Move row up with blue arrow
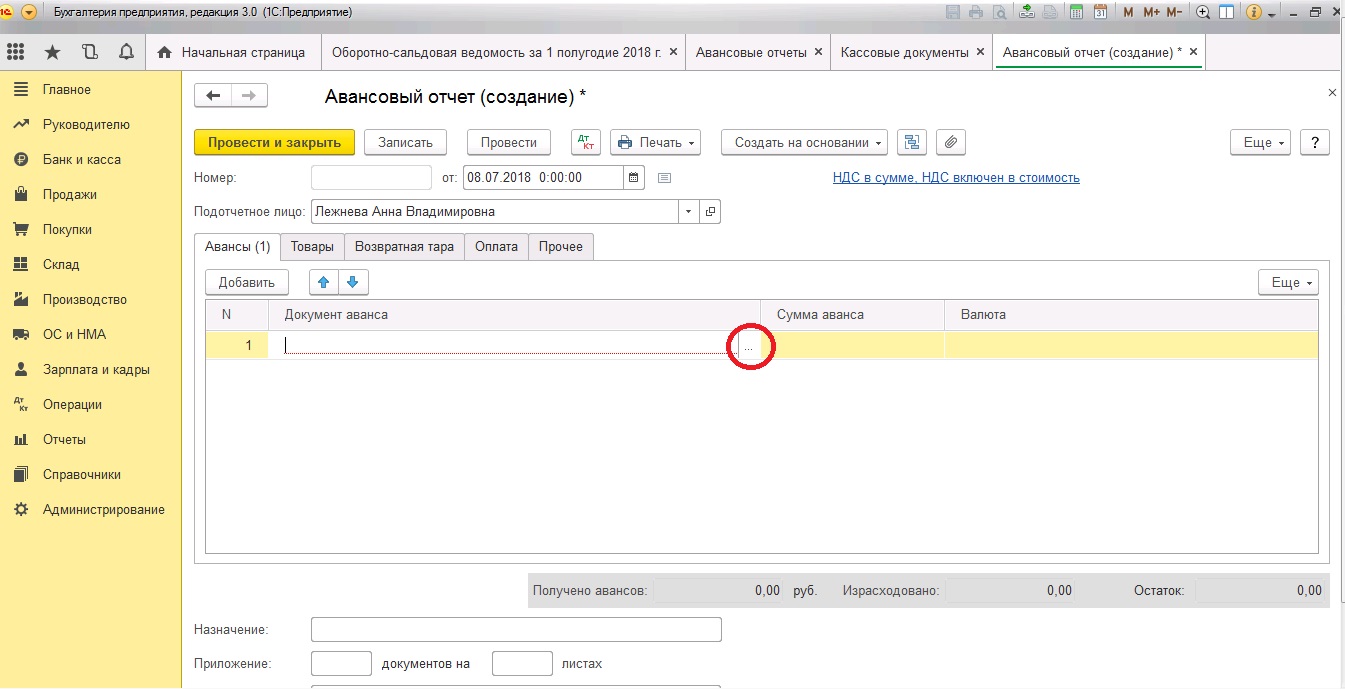Image resolution: width=1345 pixels, height=689 pixels. (x=323, y=282)
